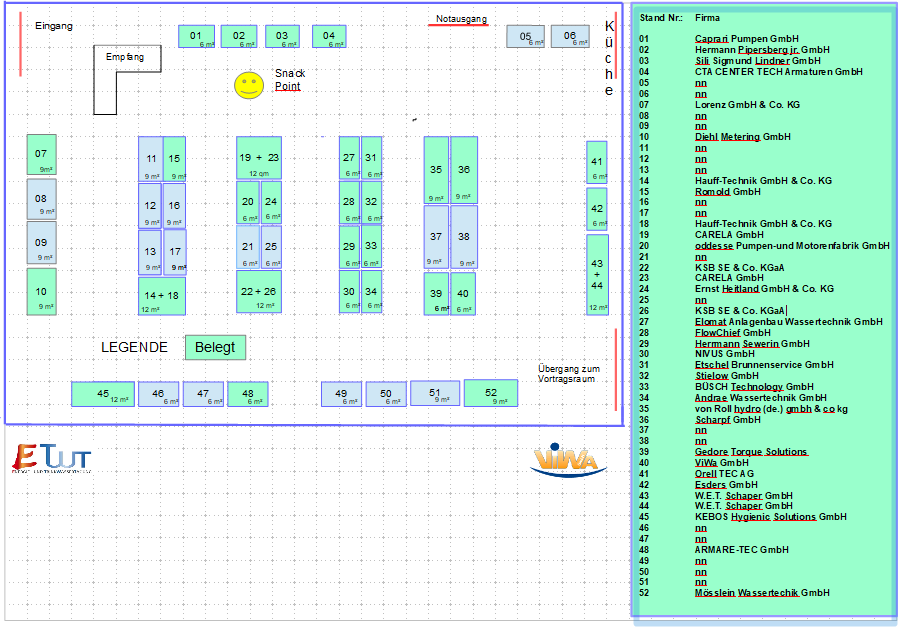Click Lorenz GmbH & Co. KG entry
The height and width of the screenshot is (633, 904).
point(747,104)
